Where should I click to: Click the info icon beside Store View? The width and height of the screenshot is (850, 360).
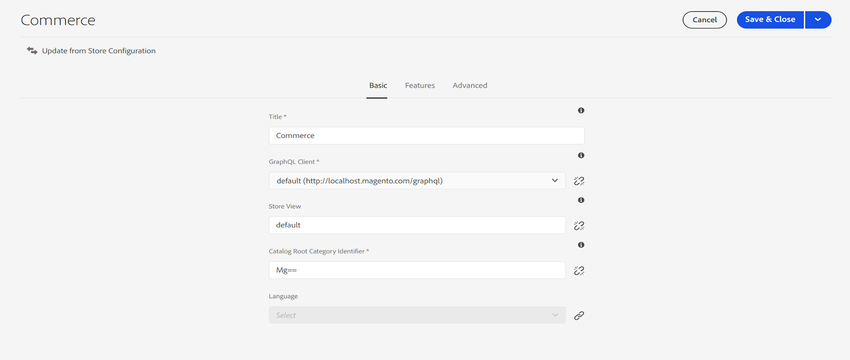[x=581, y=200]
